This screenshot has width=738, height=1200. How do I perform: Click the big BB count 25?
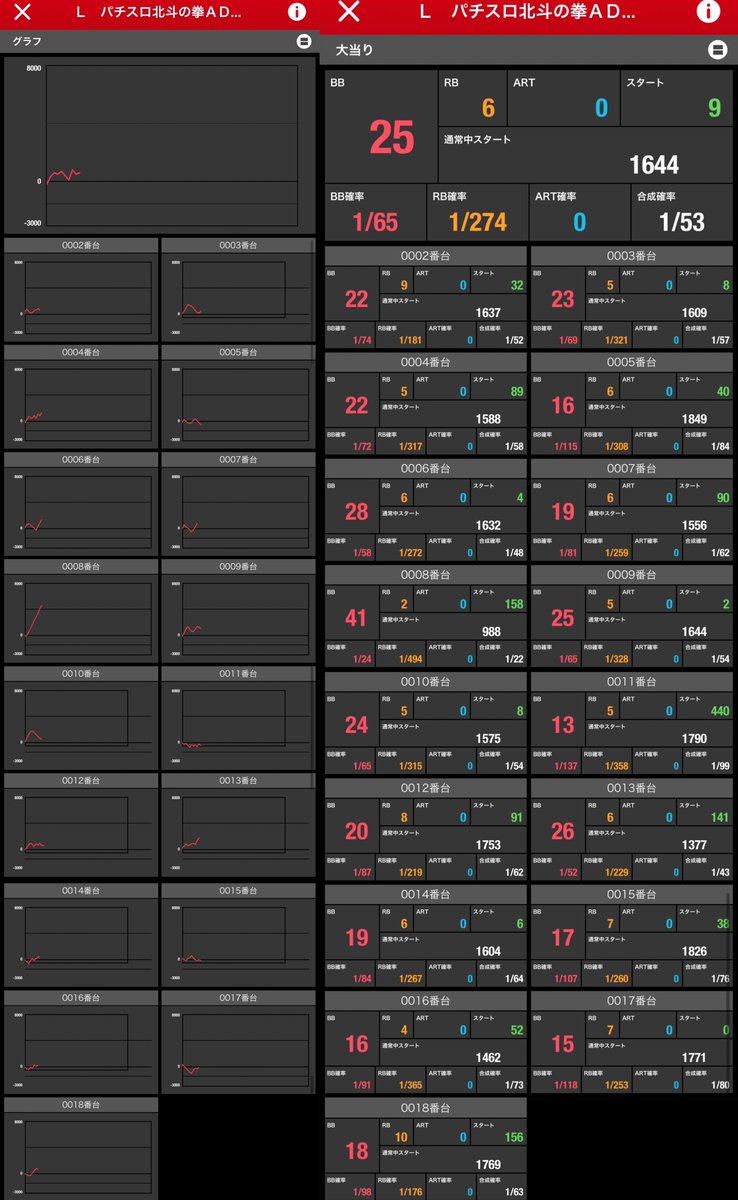tap(391, 138)
